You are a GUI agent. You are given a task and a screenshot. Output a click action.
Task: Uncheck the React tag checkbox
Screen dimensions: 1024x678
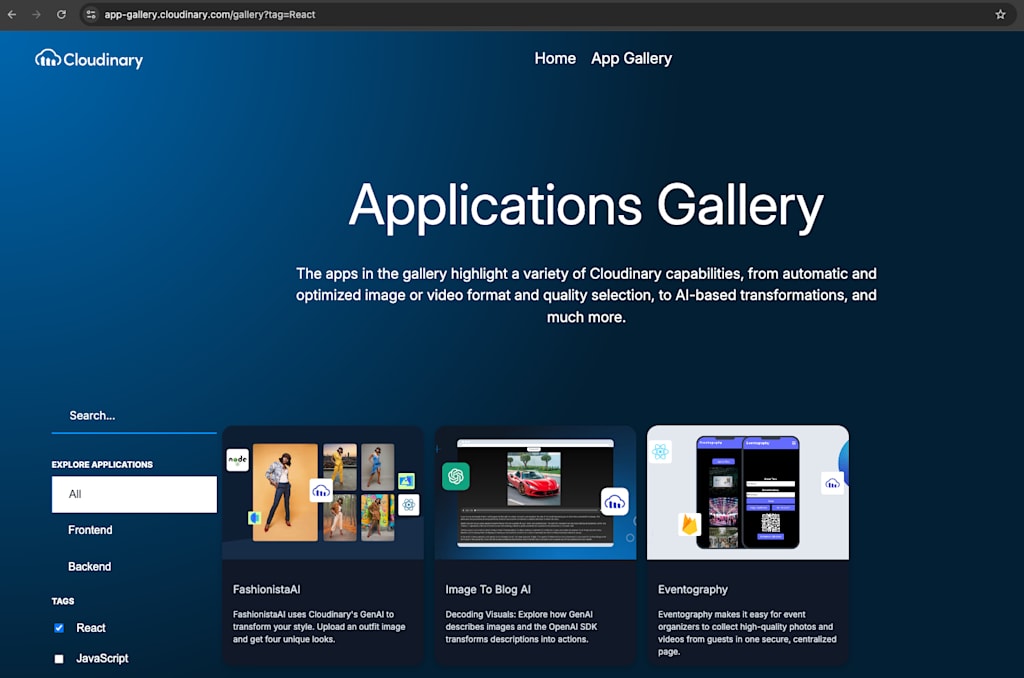tap(59, 628)
